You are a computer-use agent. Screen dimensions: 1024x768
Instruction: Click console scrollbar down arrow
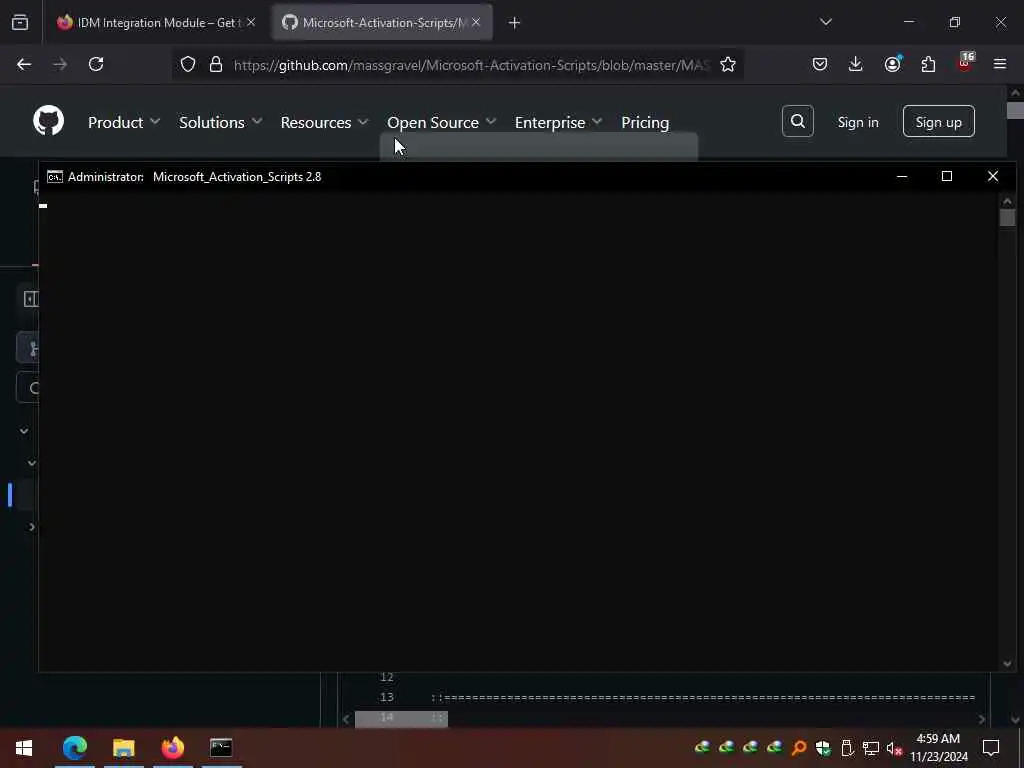click(1006, 664)
